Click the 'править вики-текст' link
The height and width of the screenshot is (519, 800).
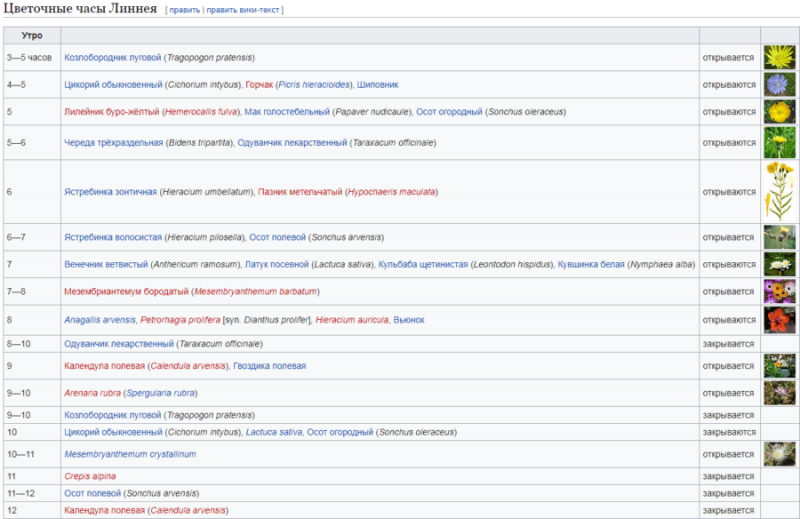243,10
